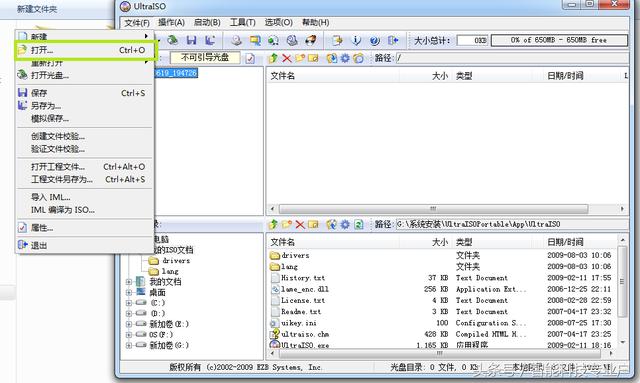Click the blue gear icon in local pane toolbar
Viewport: 640px width, 383px height.
tap(345, 224)
